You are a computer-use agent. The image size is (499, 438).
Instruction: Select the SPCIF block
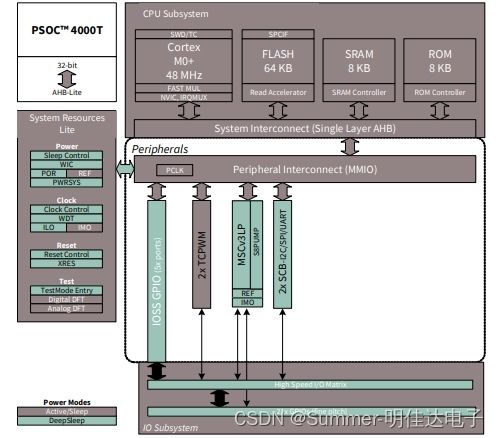[x=278, y=34]
